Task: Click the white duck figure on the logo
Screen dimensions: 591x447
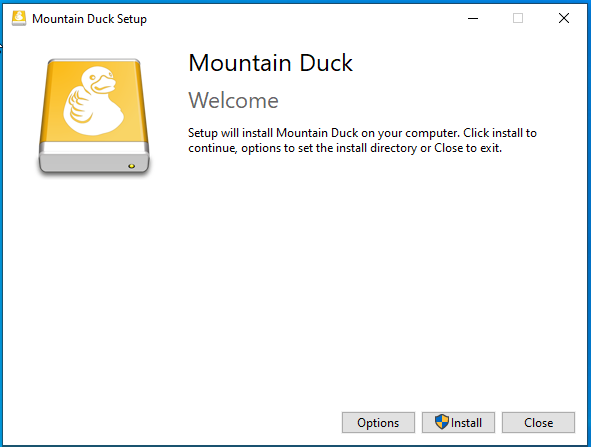Action: (93, 101)
